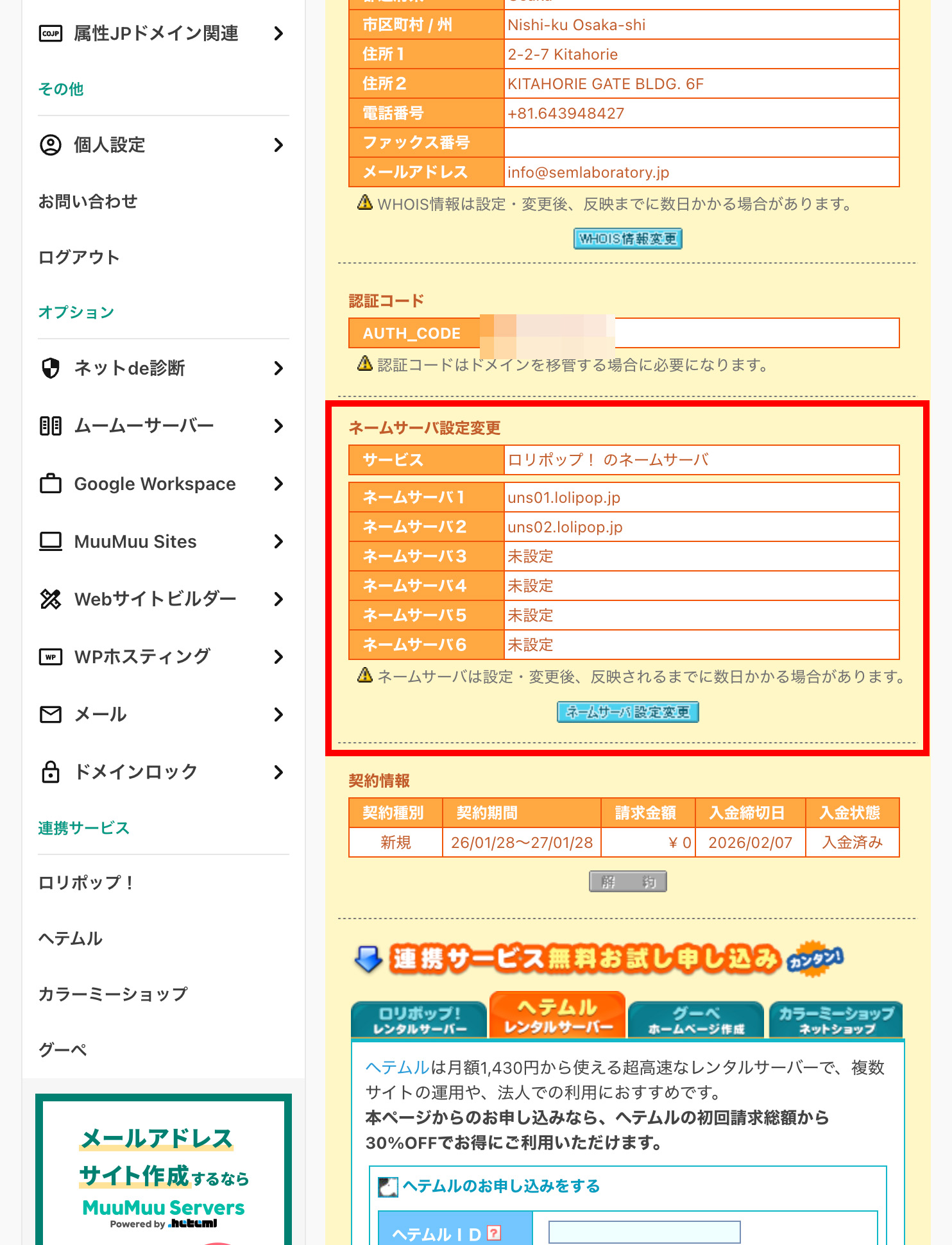This screenshot has height=1245, width=952.
Task: Open ヘテムル linked service in sidebar
Action: pyautogui.click(x=70, y=938)
